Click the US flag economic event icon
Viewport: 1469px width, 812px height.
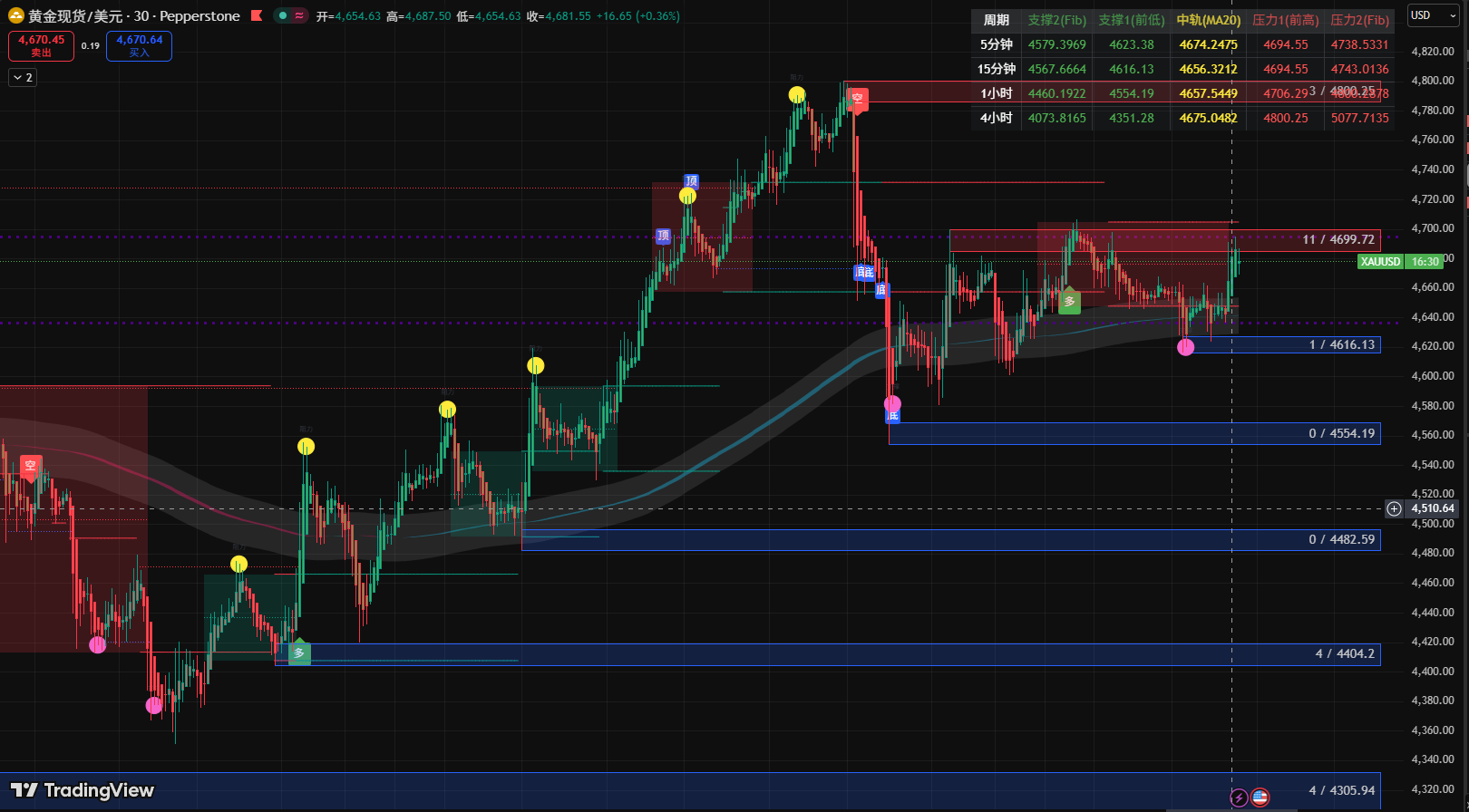click(1260, 797)
